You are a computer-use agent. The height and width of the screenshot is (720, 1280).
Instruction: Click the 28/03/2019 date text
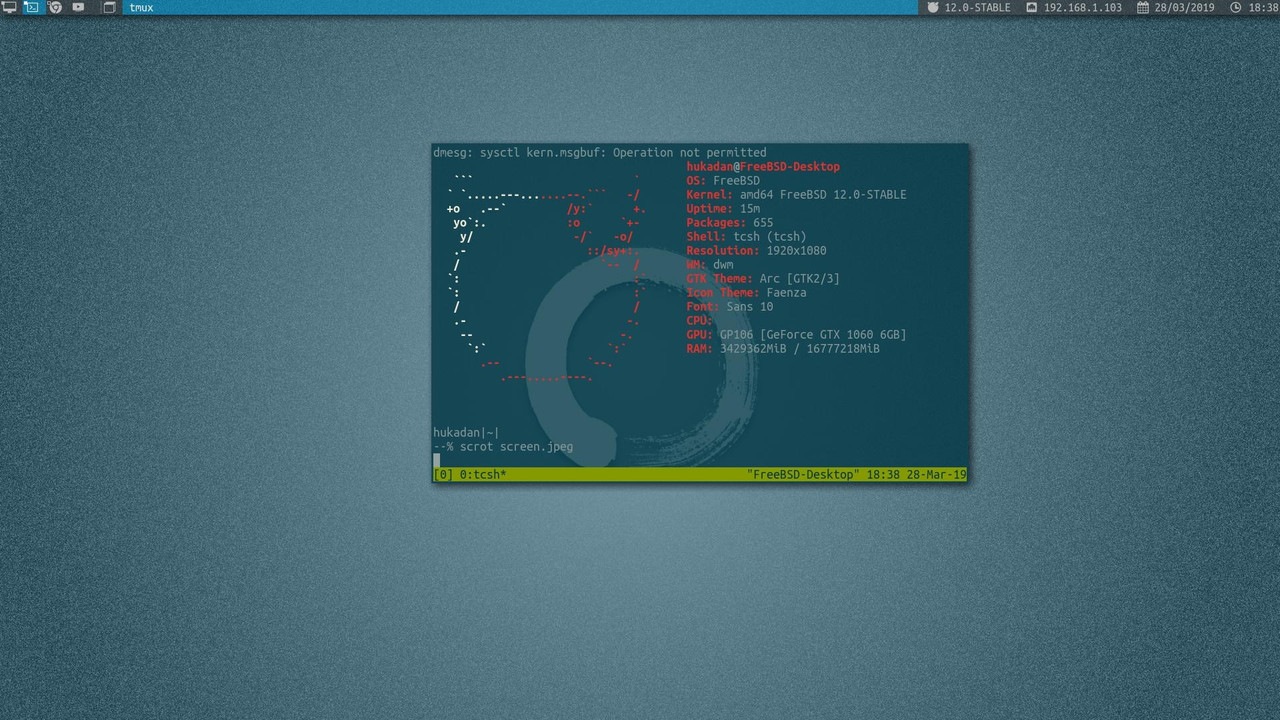(1185, 7)
